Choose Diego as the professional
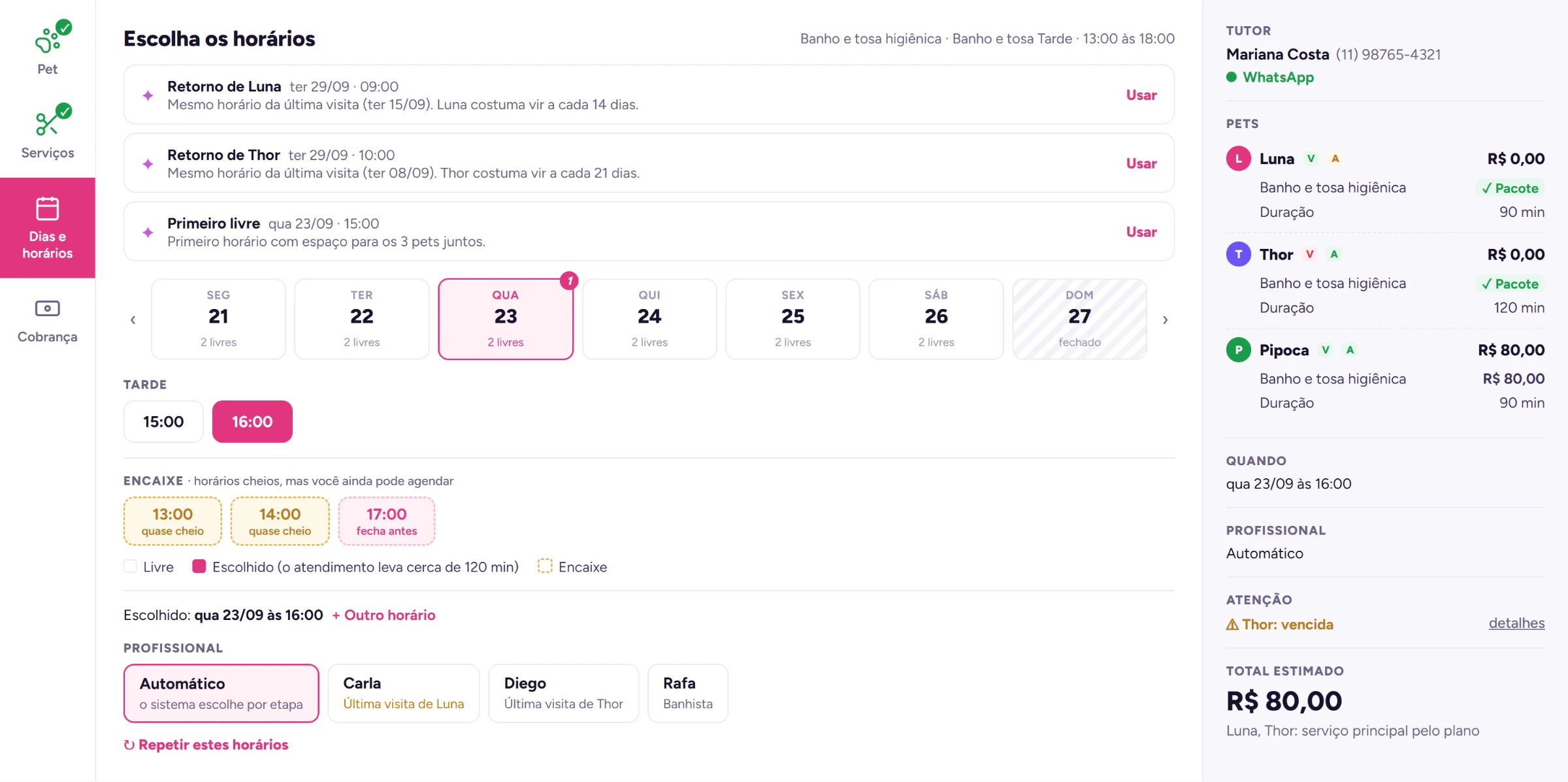The image size is (1568, 782). (563, 693)
